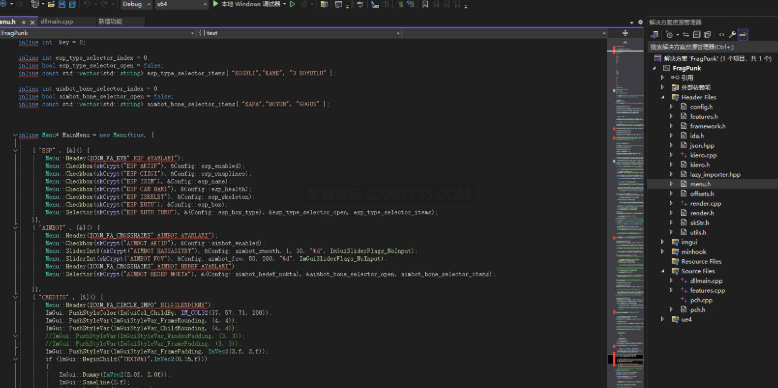Open json.hpp in Solution Explorer
This screenshot has width=778, height=388.
point(702,145)
